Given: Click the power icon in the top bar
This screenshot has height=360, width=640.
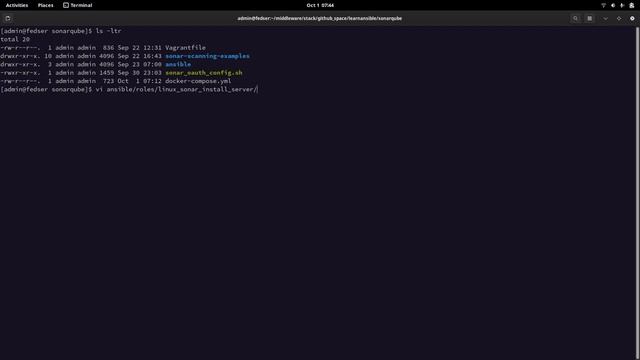Looking at the screenshot, I should pos(622,5).
